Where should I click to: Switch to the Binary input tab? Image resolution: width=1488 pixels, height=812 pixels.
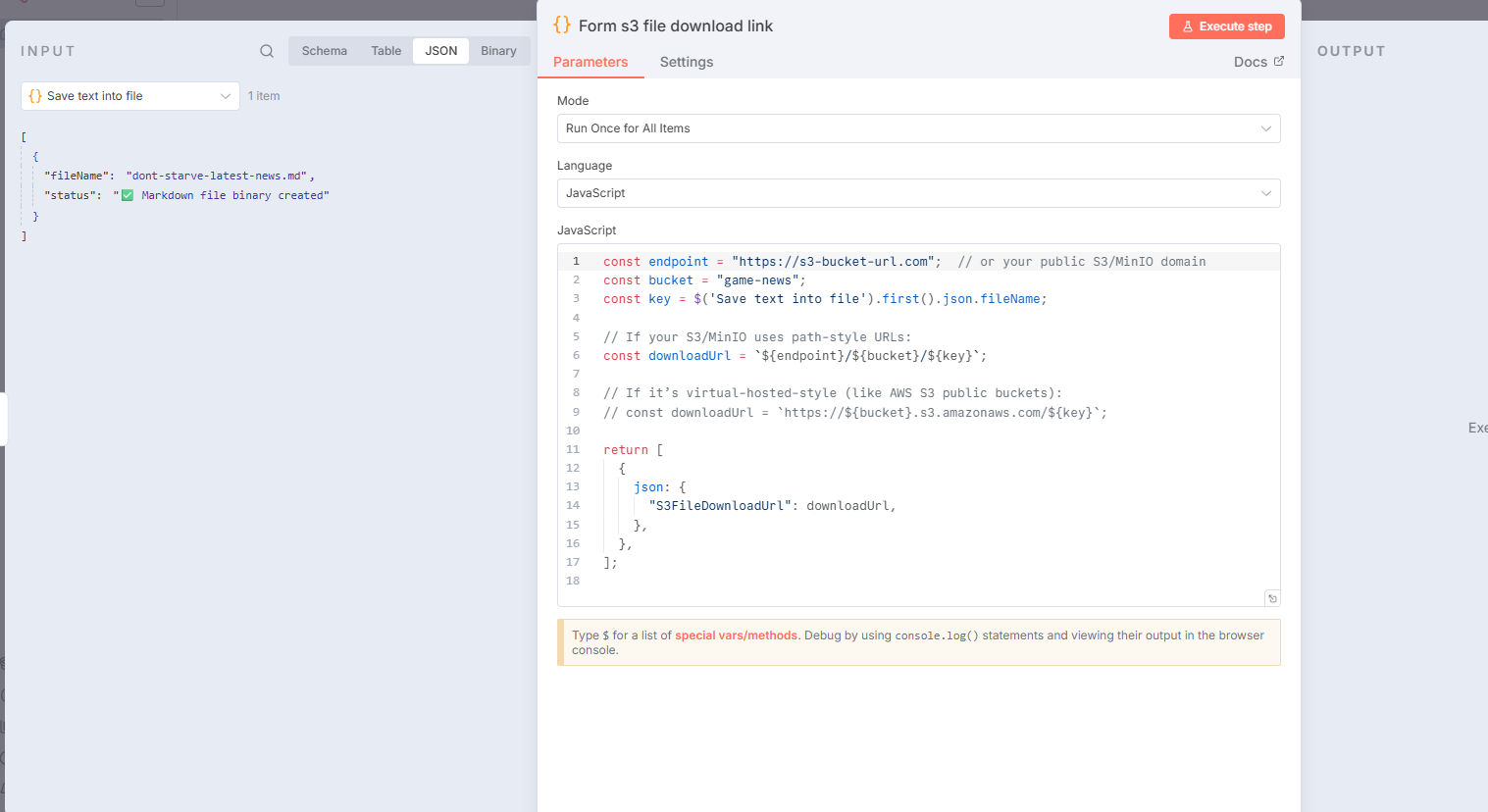tap(498, 50)
